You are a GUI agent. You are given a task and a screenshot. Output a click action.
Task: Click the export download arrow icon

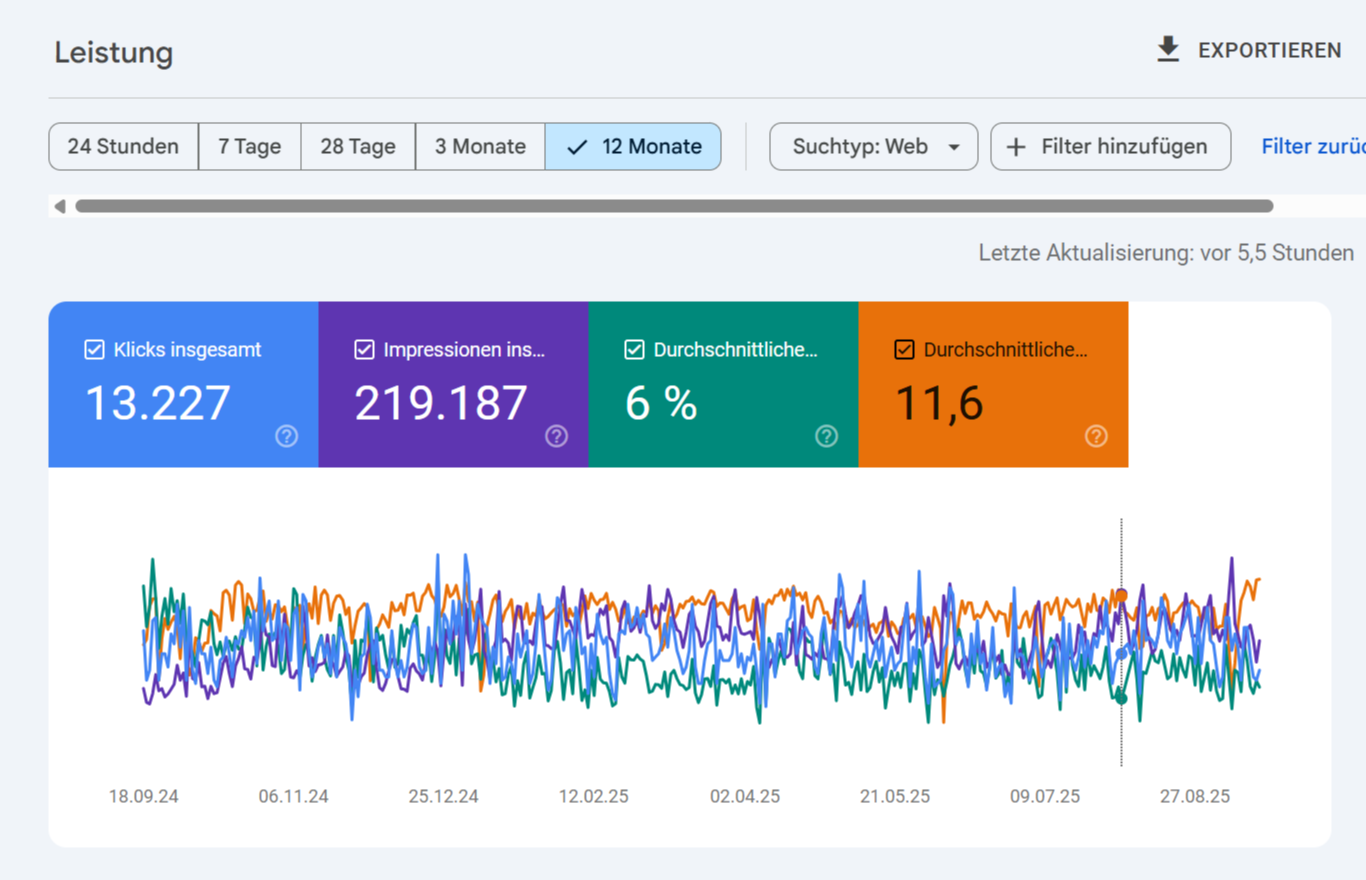1168,50
